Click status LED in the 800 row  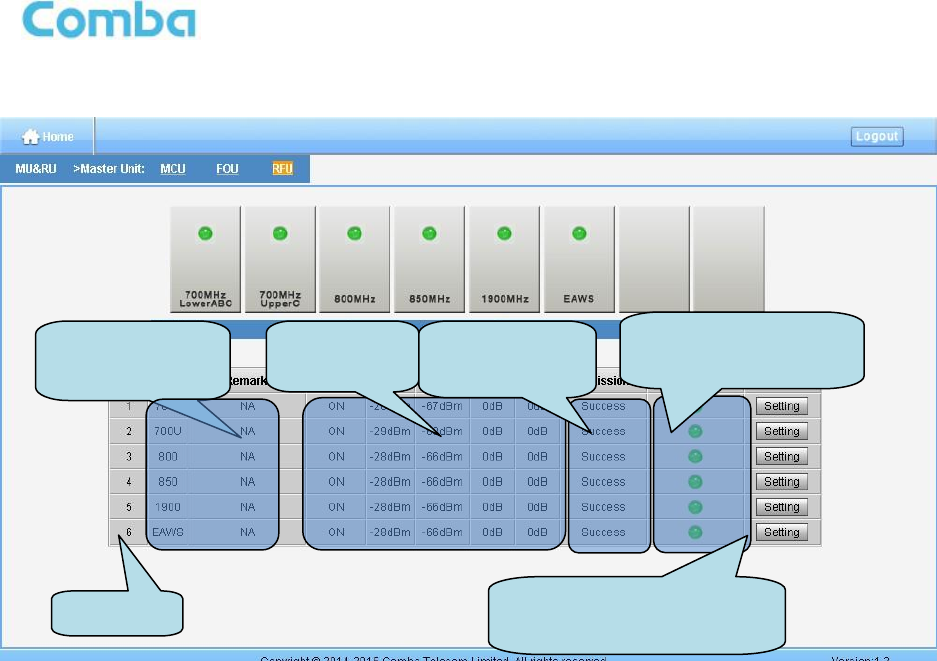tap(695, 457)
